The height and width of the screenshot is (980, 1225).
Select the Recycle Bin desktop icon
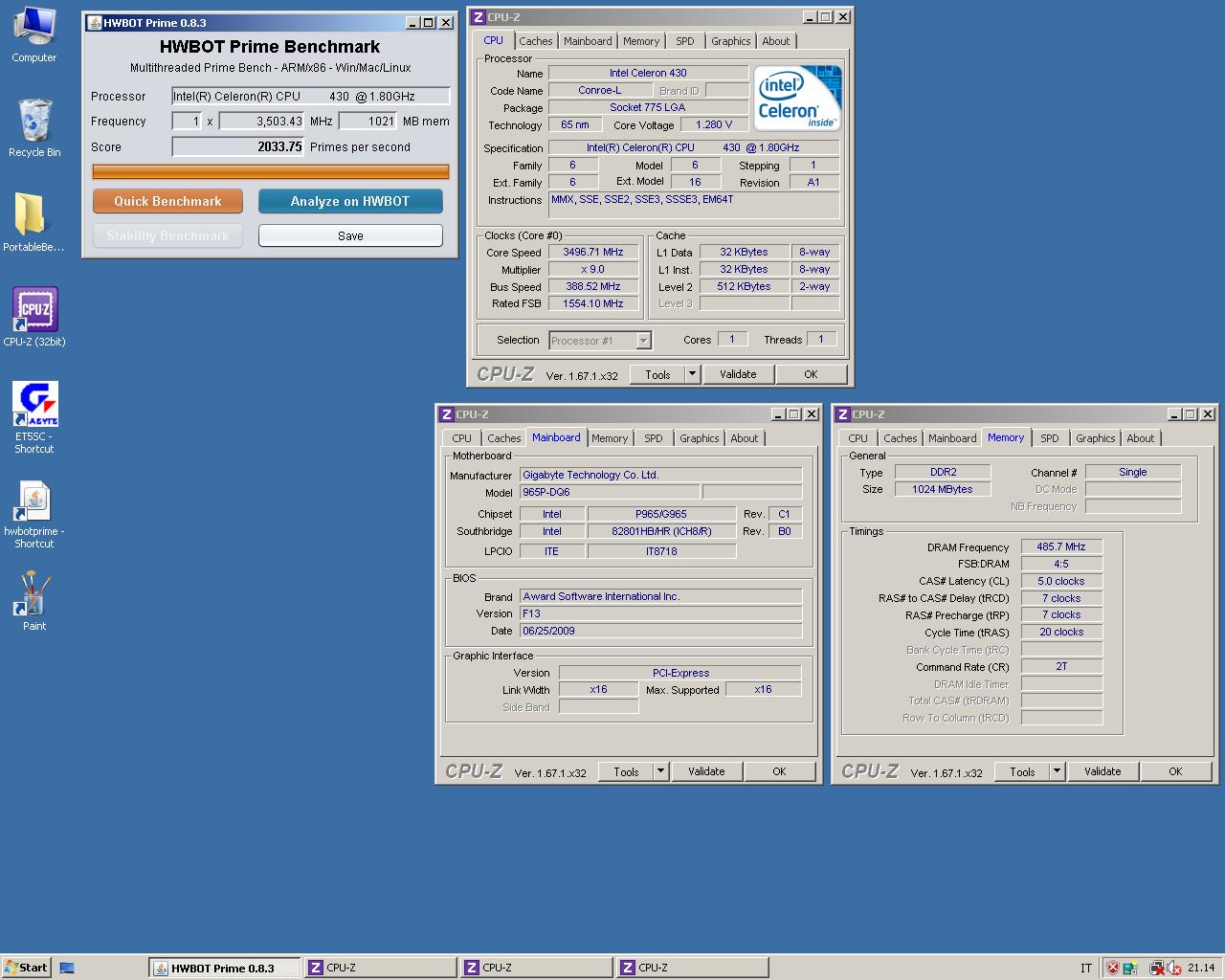pos(34,127)
